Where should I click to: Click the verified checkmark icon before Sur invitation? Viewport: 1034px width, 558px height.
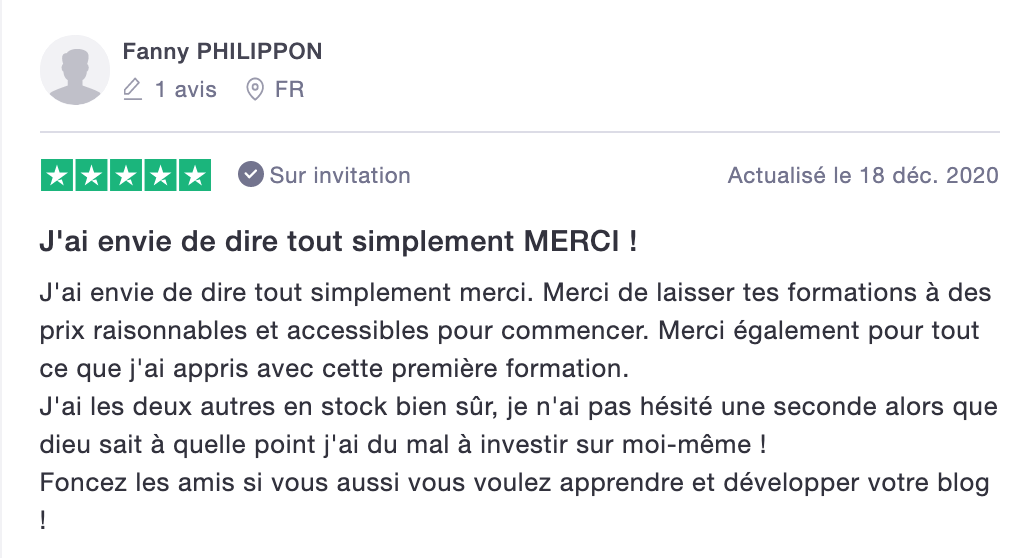(x=250, y=175)
